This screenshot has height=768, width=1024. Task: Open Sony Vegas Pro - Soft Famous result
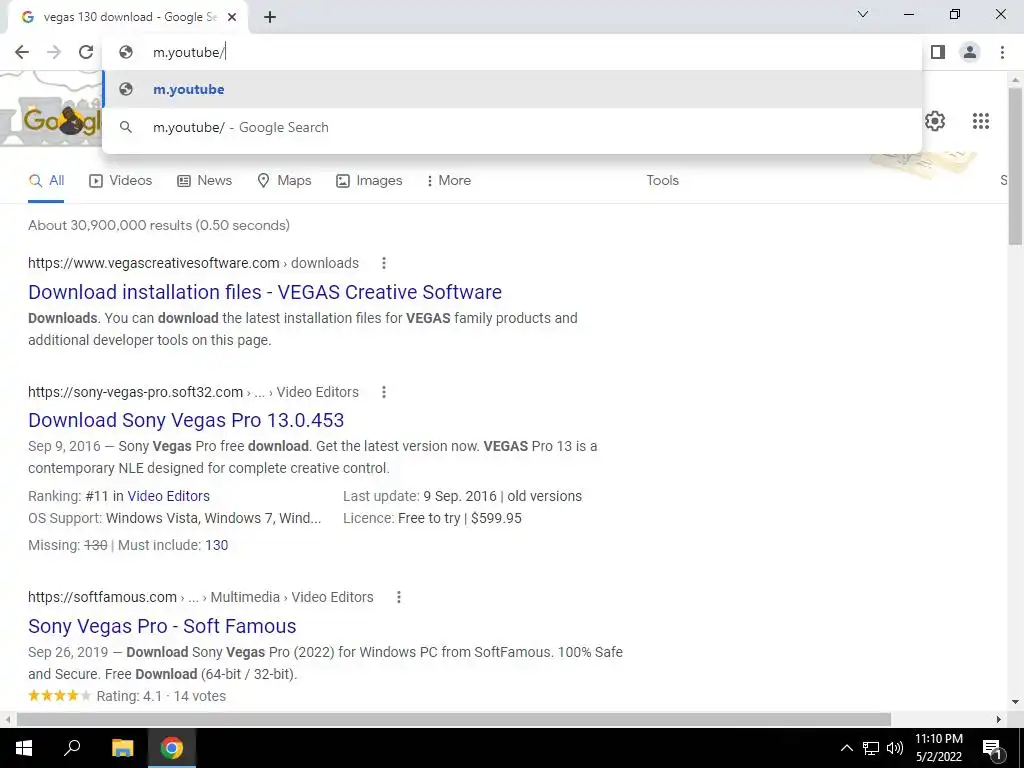click(162, 626)
